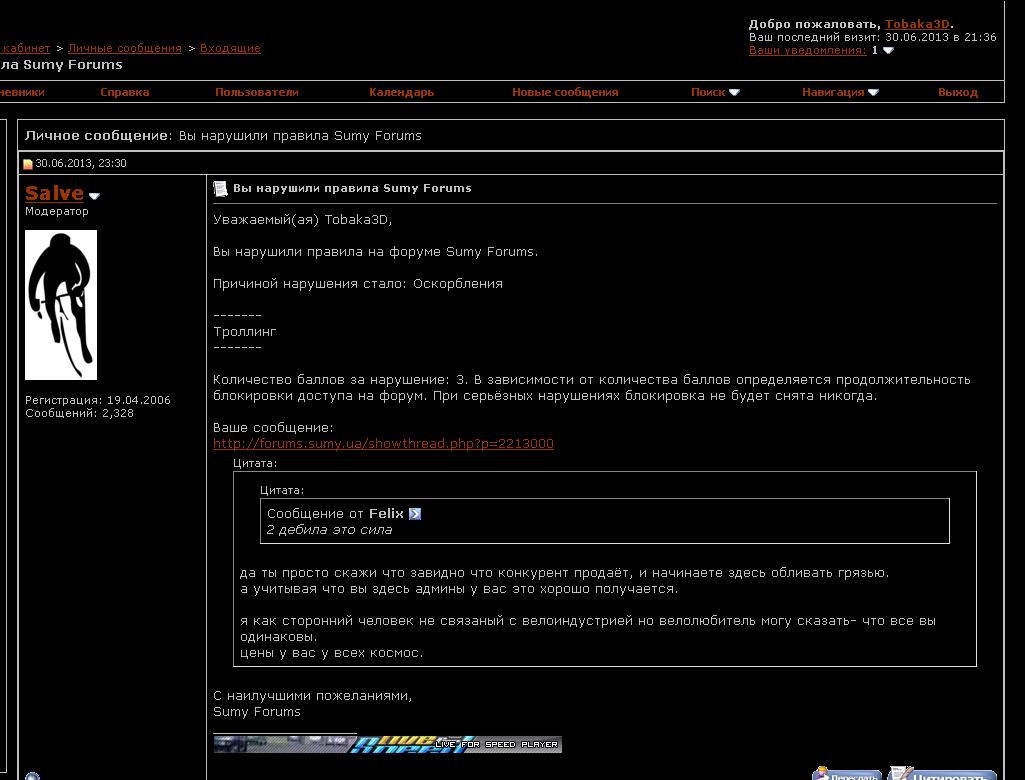1025x780 pixels.
Task: Click the Live for Speed signature banner
Action: click(387, 743)
